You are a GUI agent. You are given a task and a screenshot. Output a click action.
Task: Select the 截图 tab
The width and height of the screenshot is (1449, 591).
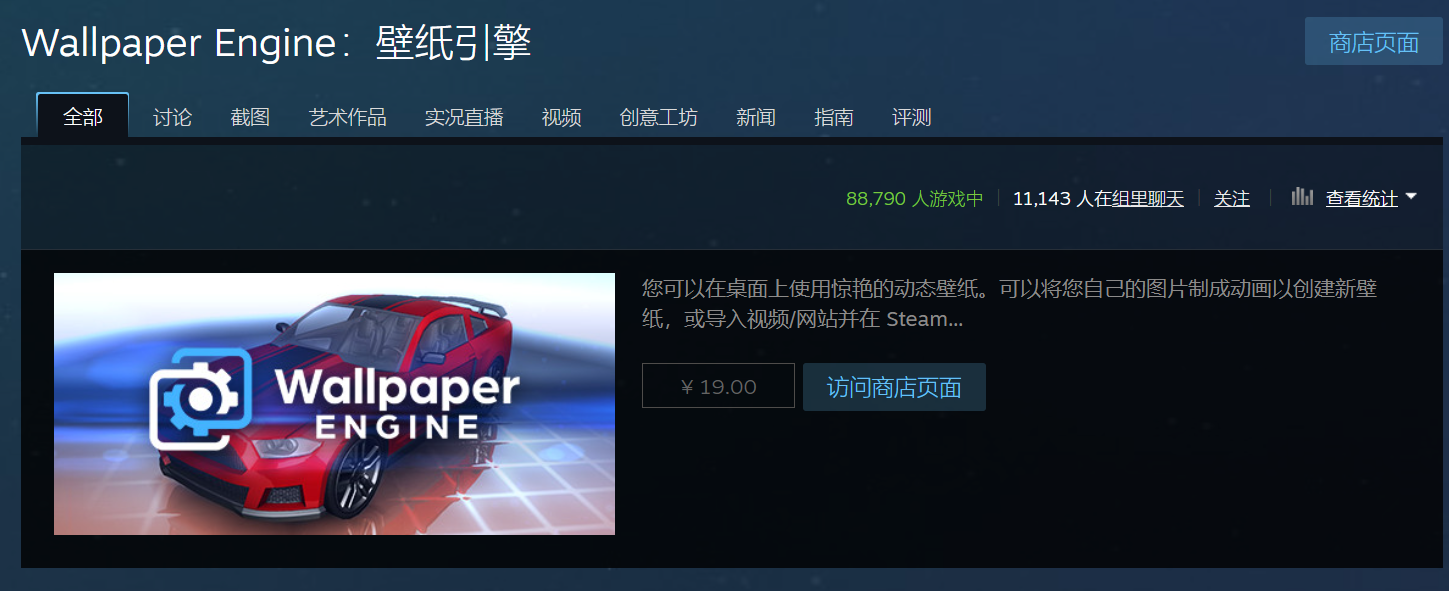click(x=250, y=117)
